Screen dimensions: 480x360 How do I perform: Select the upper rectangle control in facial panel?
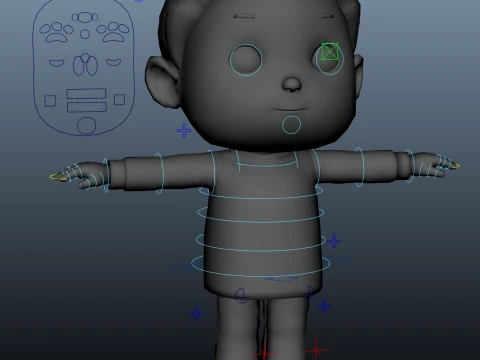coord(86,93)
